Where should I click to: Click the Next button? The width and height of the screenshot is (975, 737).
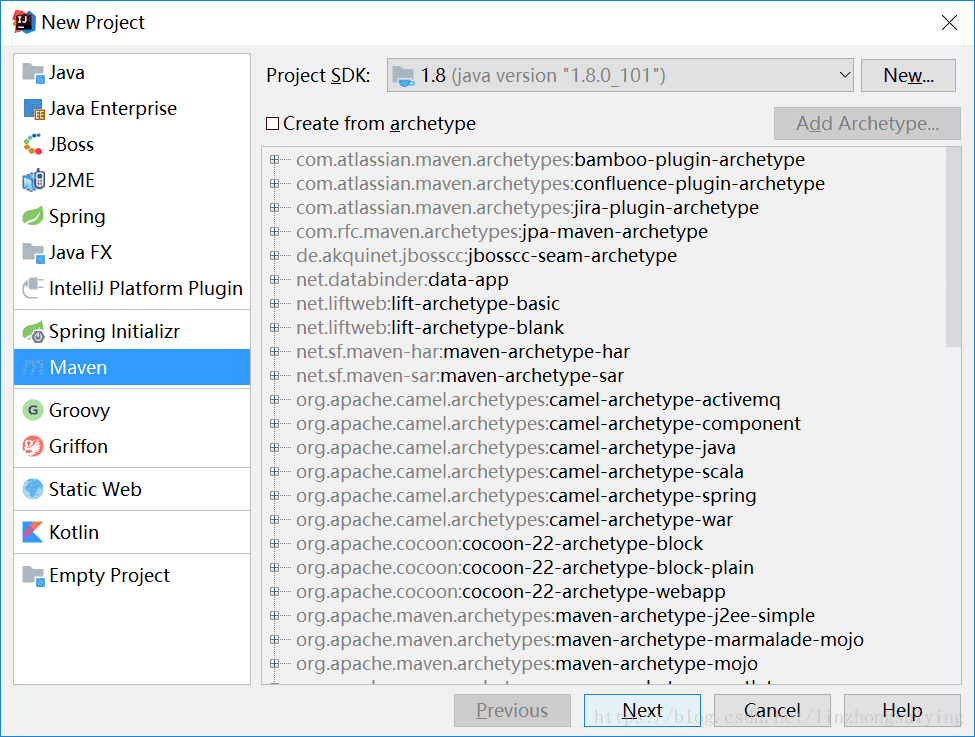click(x=642, y=710)
